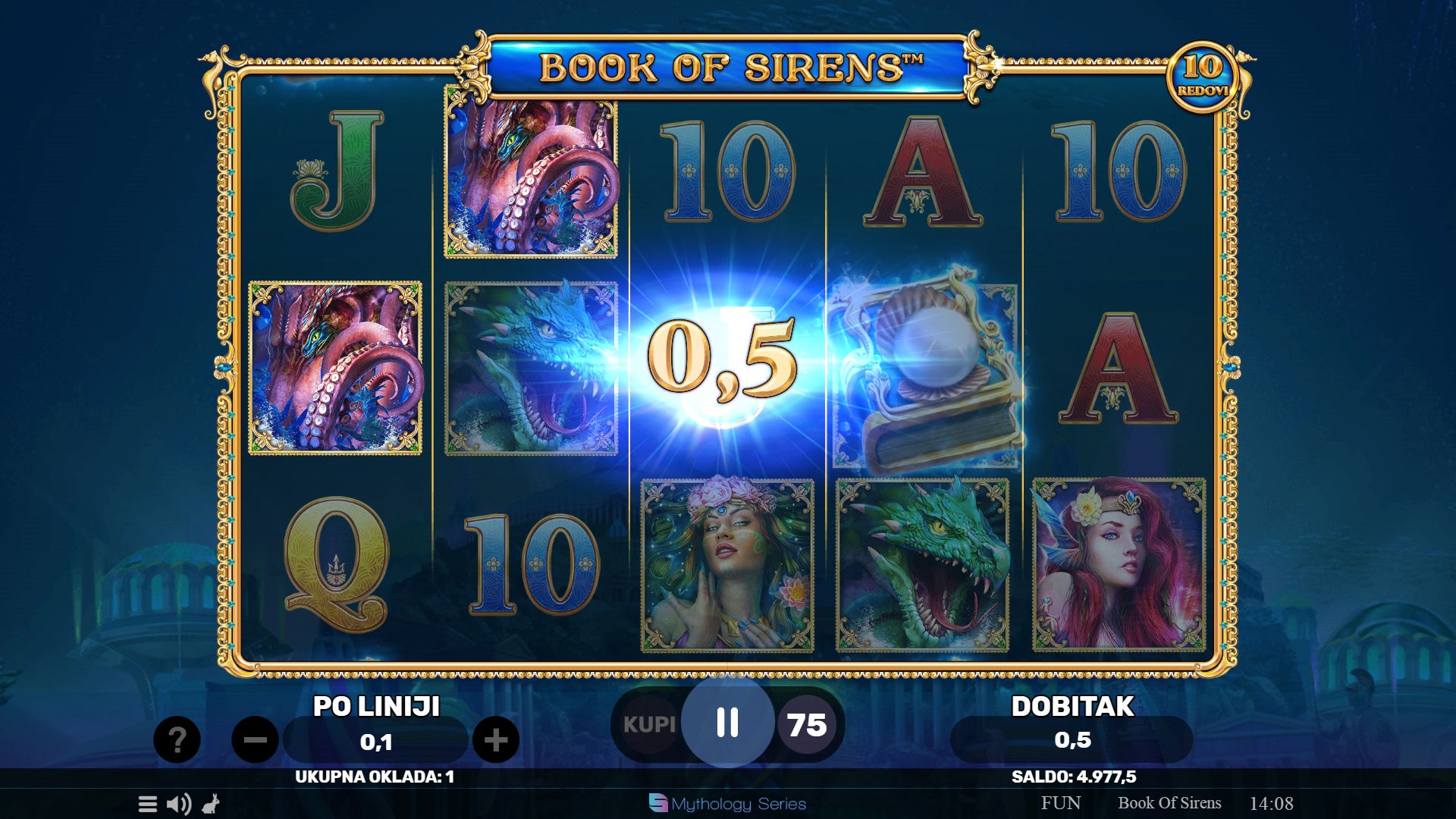Open the hamburger menu icon
Viewport: 1456px width, 819px height.
[x=148, y=804]
